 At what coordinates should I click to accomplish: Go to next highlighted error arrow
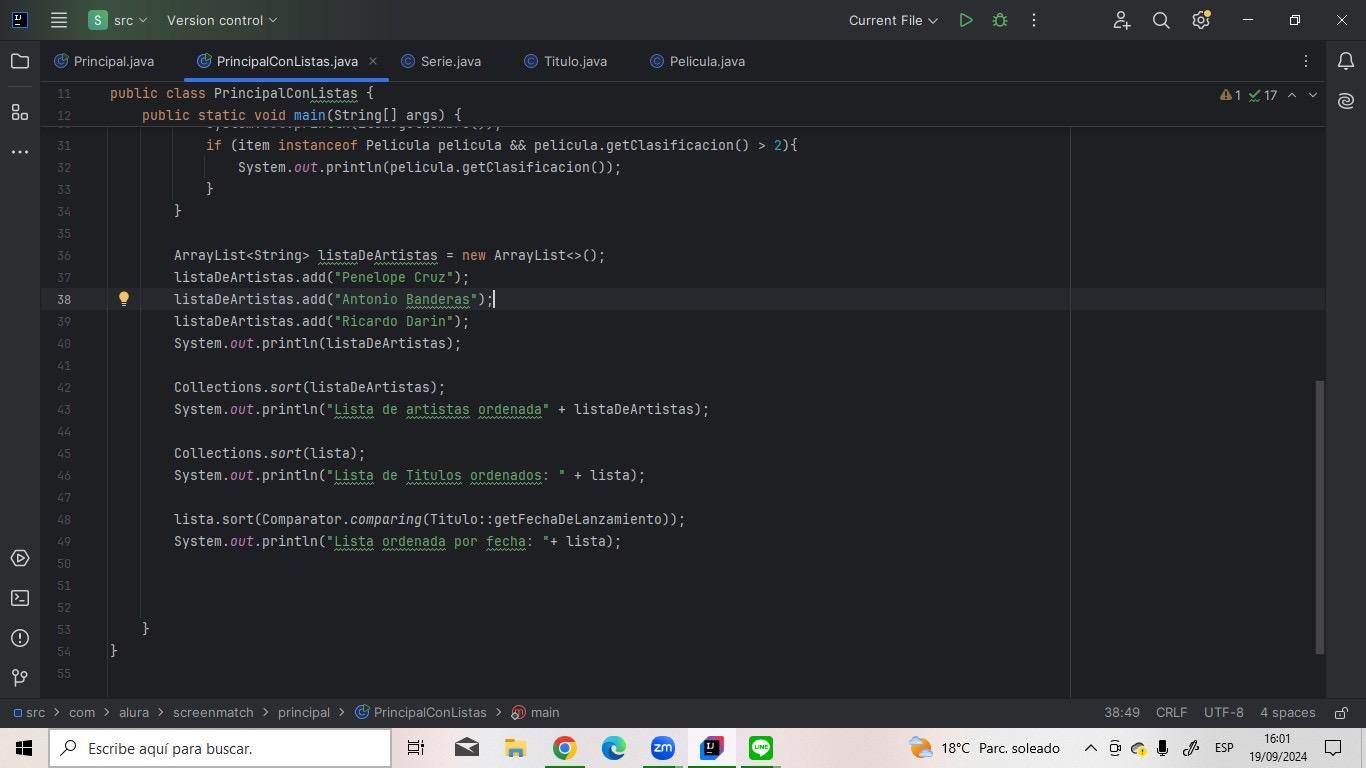[x=1313, y=95]
